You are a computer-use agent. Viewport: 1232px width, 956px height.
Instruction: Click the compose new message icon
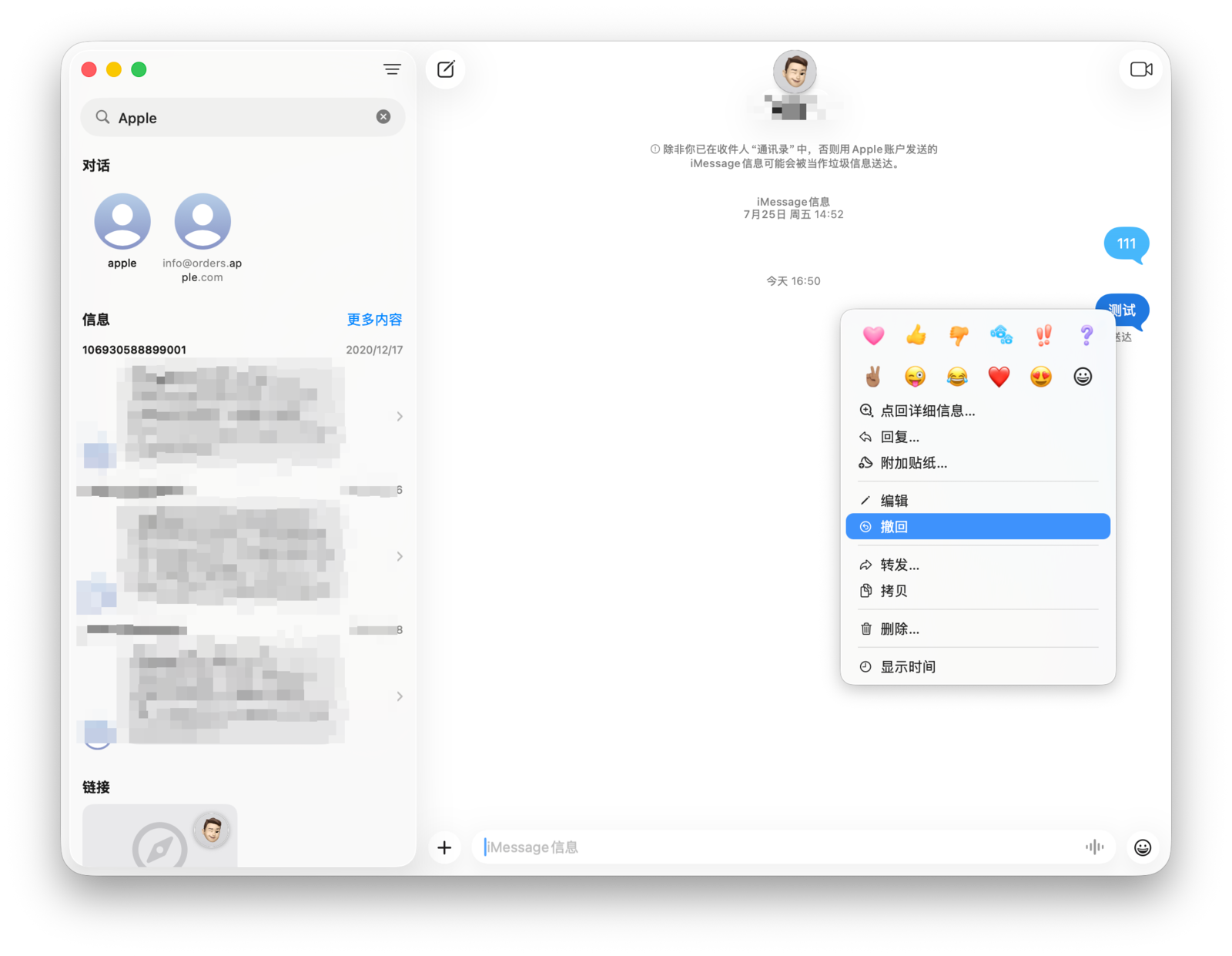[446, 69]
